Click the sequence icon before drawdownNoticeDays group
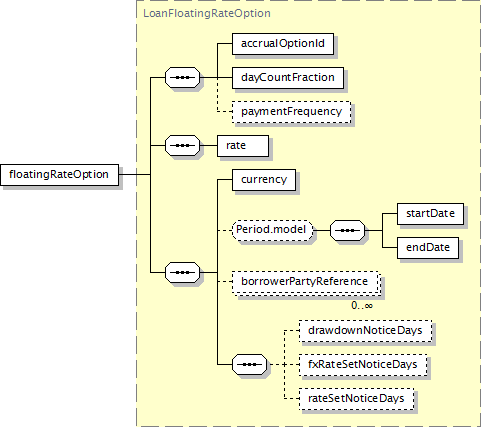 coord(249,364)
